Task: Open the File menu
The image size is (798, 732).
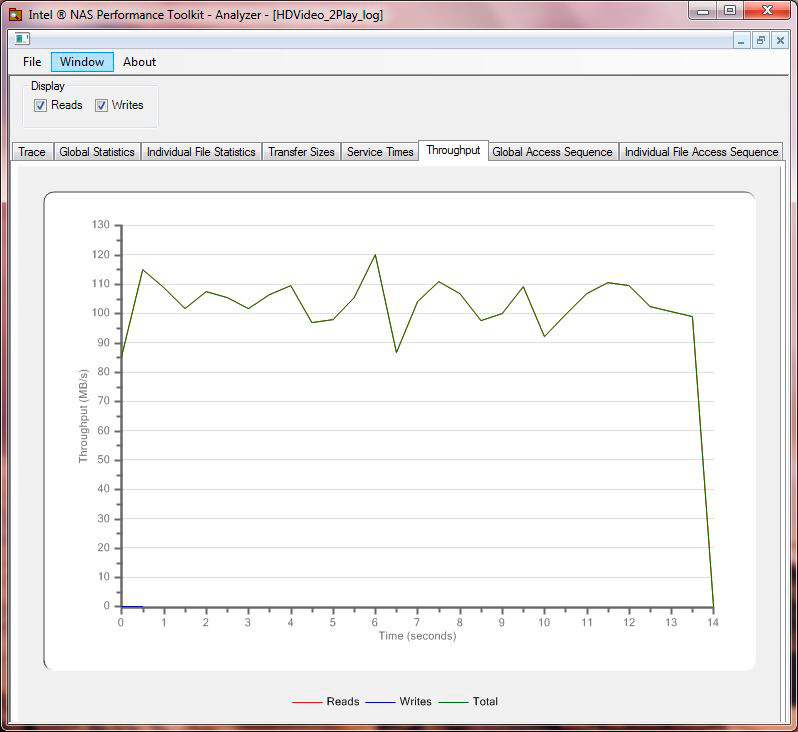Action: click(x=32, y=62)
